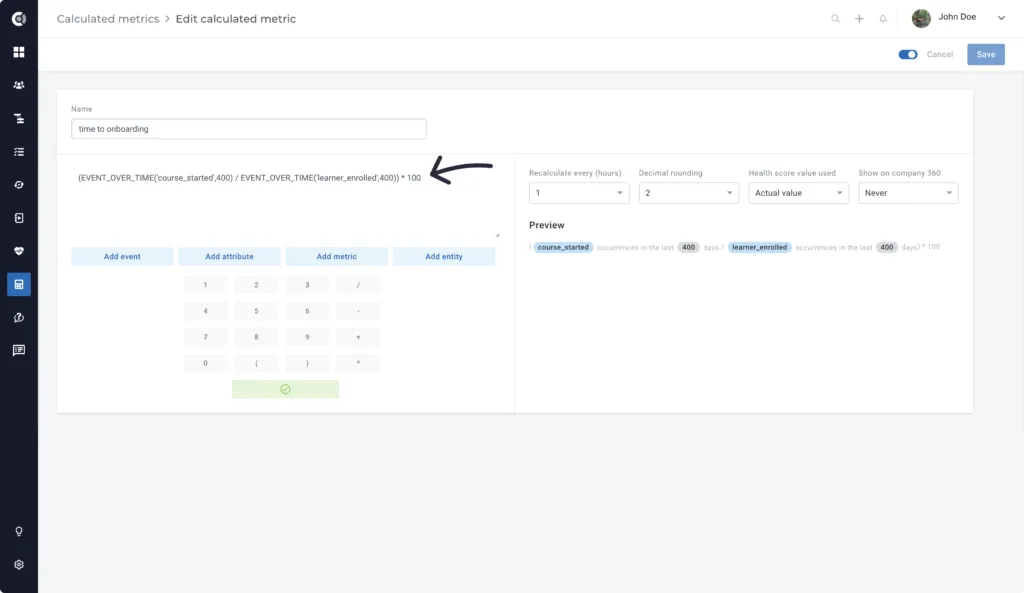Click the open parenthesis keypad key
Screen dimensions: 1024x593
point(256,363)
